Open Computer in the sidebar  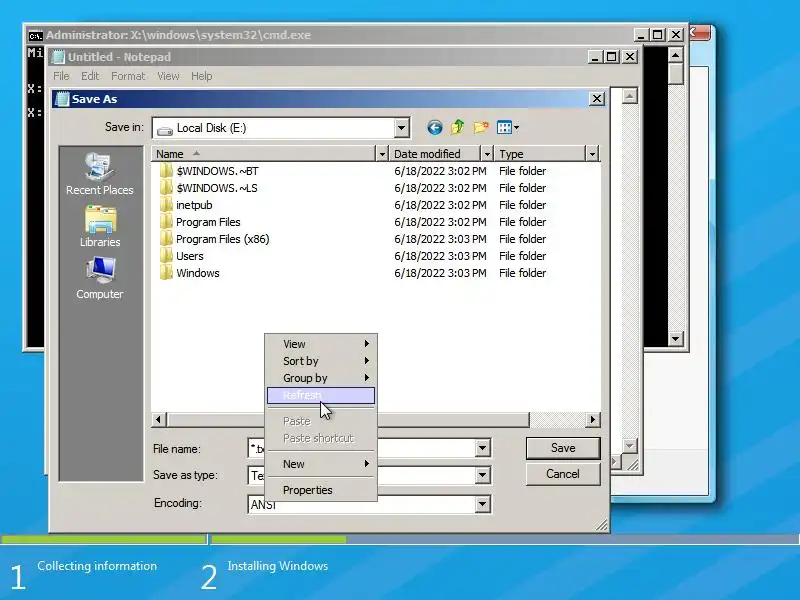click(99, 278)
